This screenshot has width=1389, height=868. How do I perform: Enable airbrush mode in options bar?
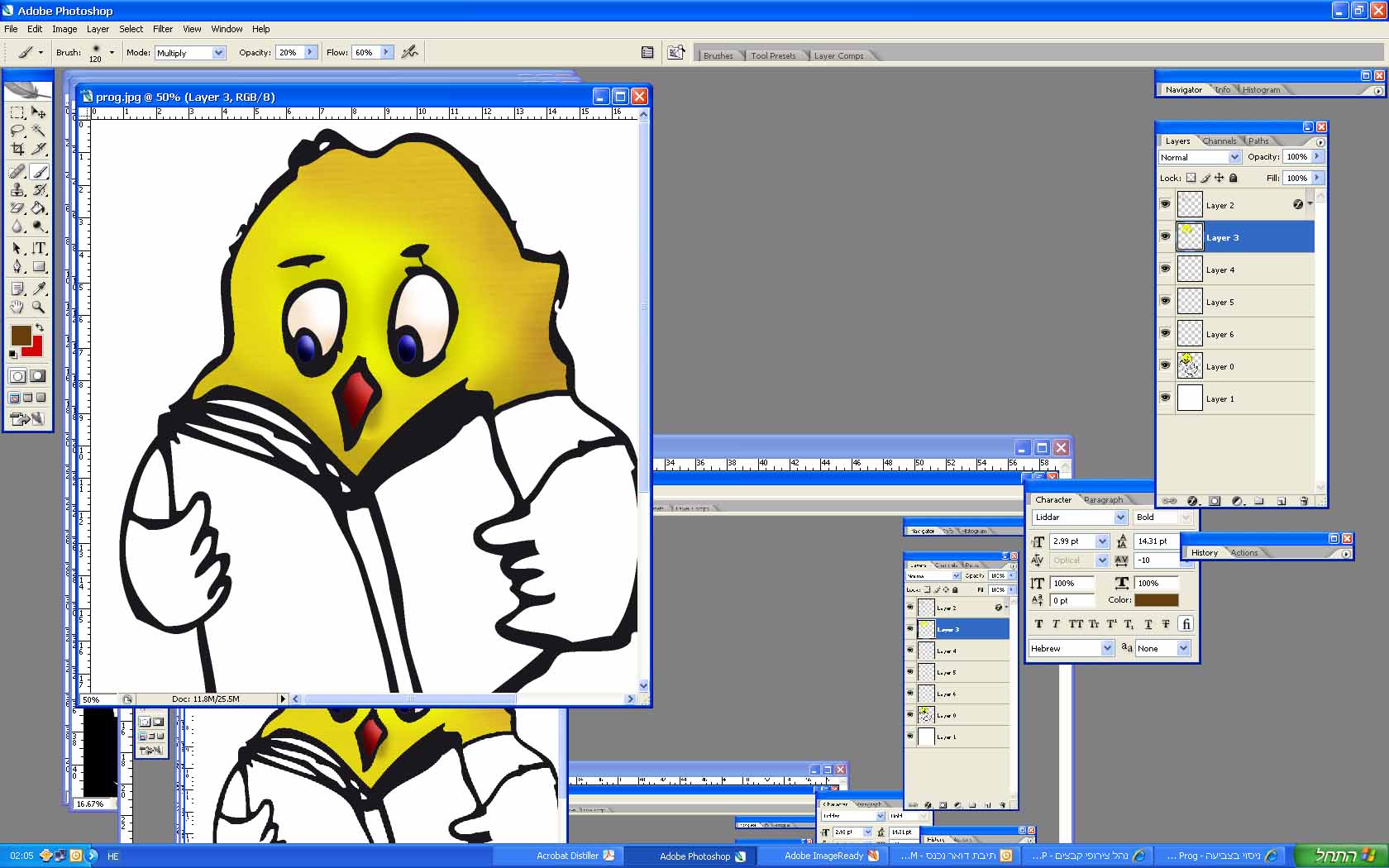(x=409, y=52)
